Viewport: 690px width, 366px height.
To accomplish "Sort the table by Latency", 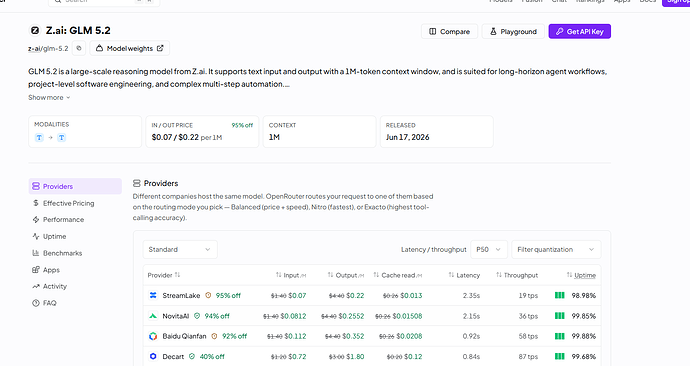I will coord(464,275).
